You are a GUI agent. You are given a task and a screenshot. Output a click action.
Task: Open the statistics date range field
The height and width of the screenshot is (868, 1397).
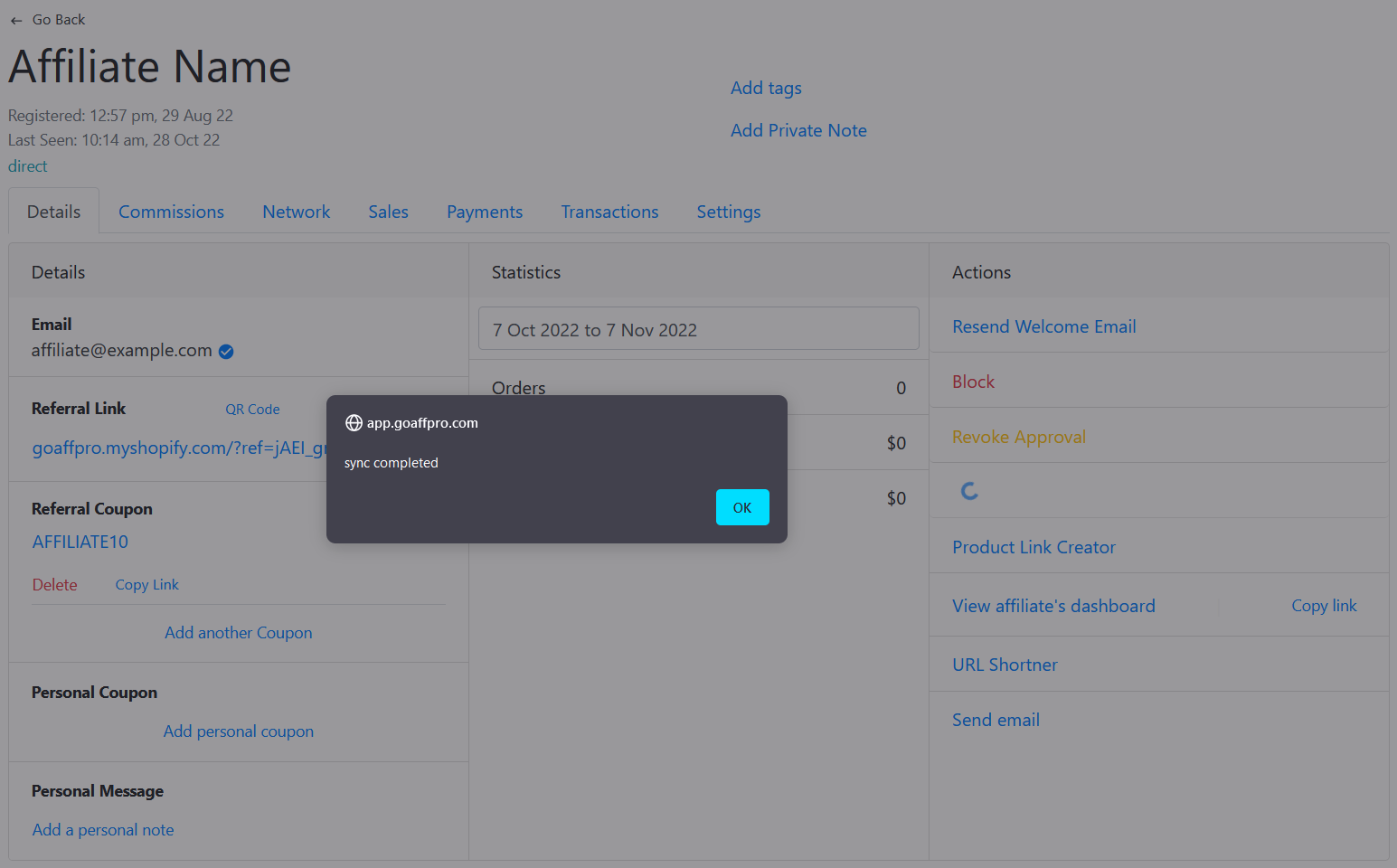[698, 329]
